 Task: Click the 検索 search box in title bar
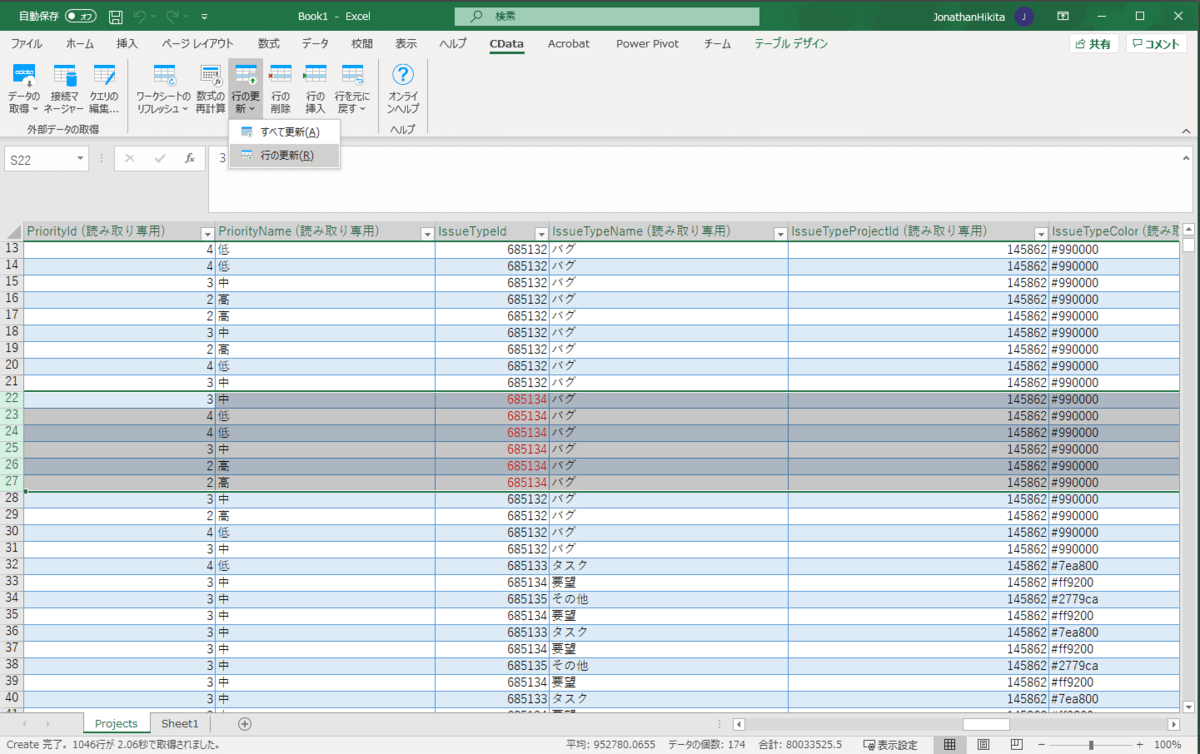[x=606, y=16]
